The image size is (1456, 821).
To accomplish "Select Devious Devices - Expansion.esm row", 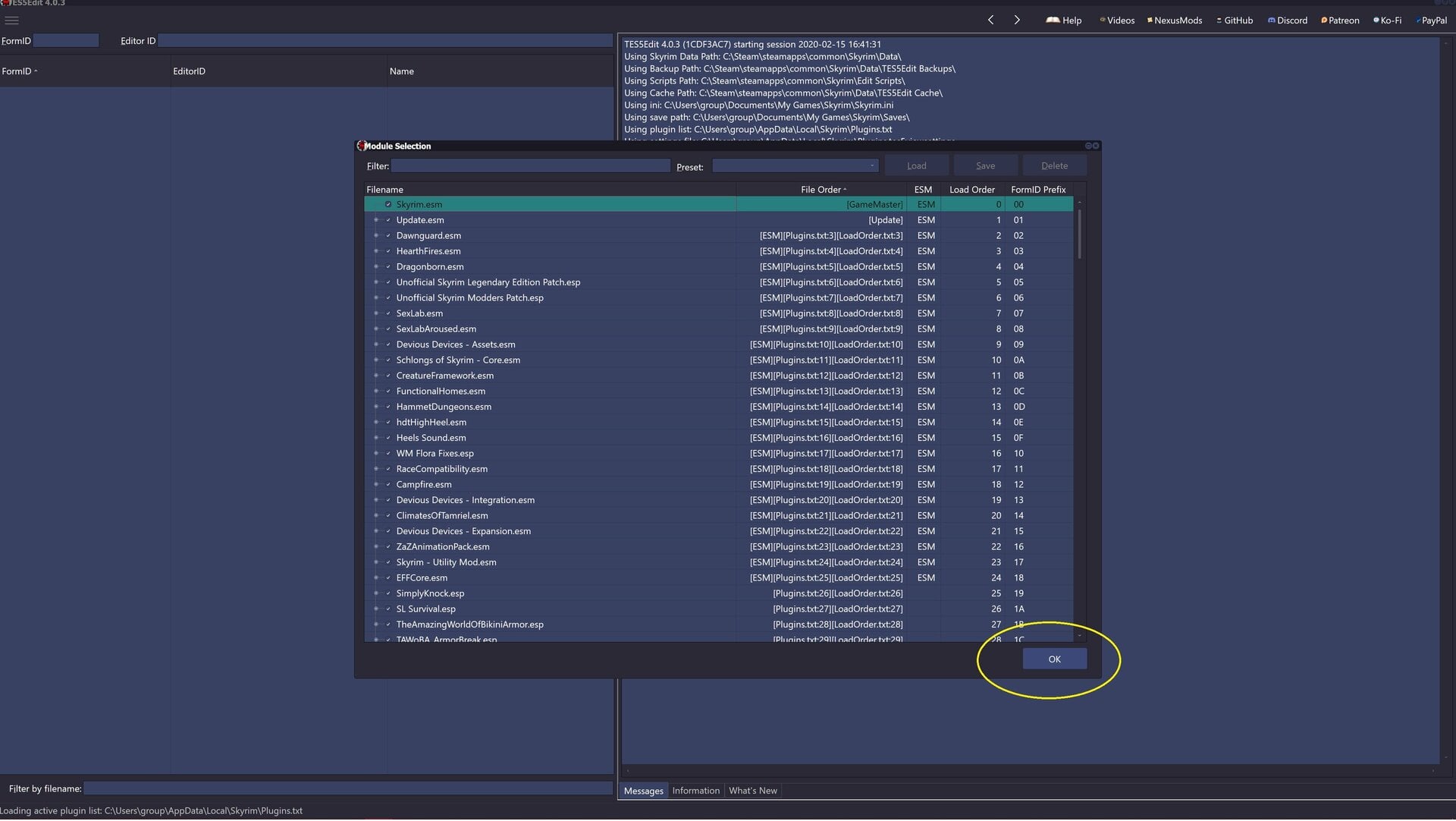I will (718, 531).
